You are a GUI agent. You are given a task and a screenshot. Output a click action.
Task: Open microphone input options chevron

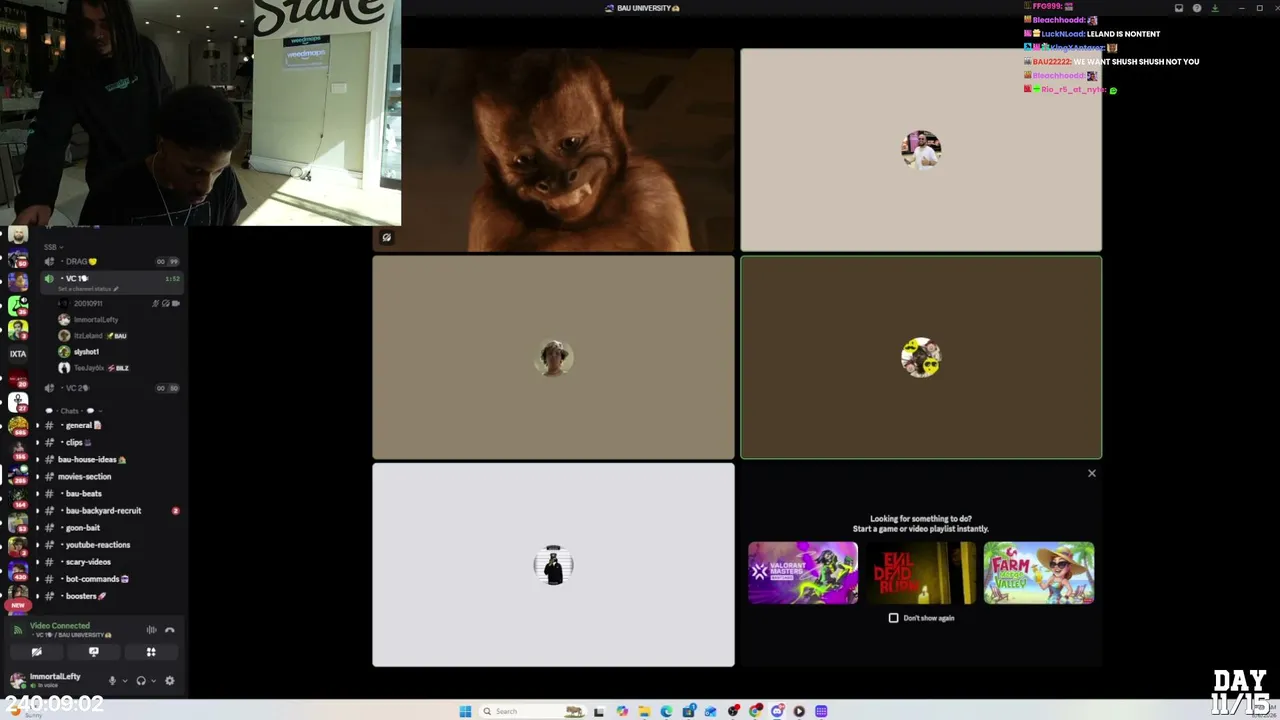coord(124,681)
